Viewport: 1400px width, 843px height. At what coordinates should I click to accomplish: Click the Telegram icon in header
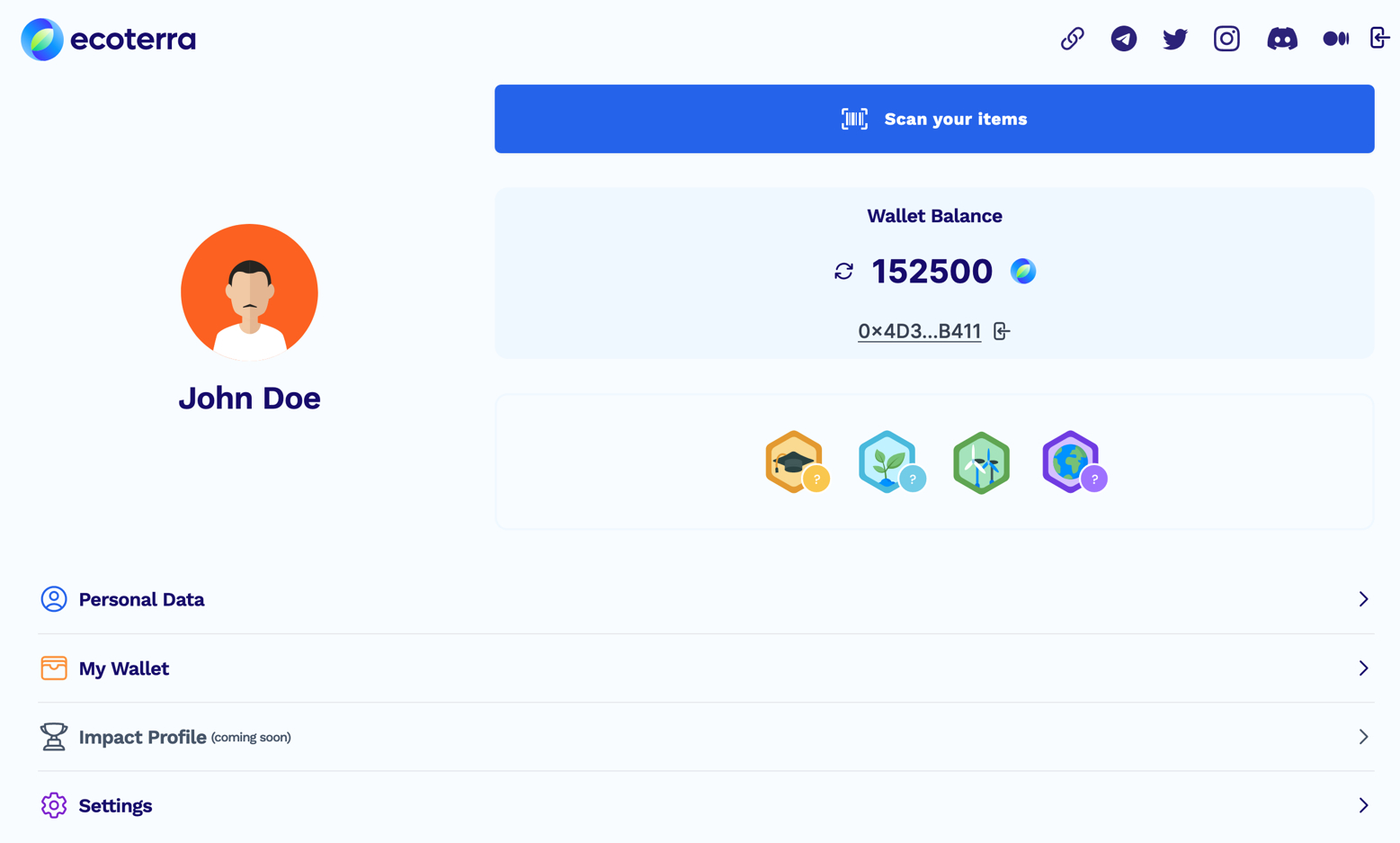coord(1123,39)
